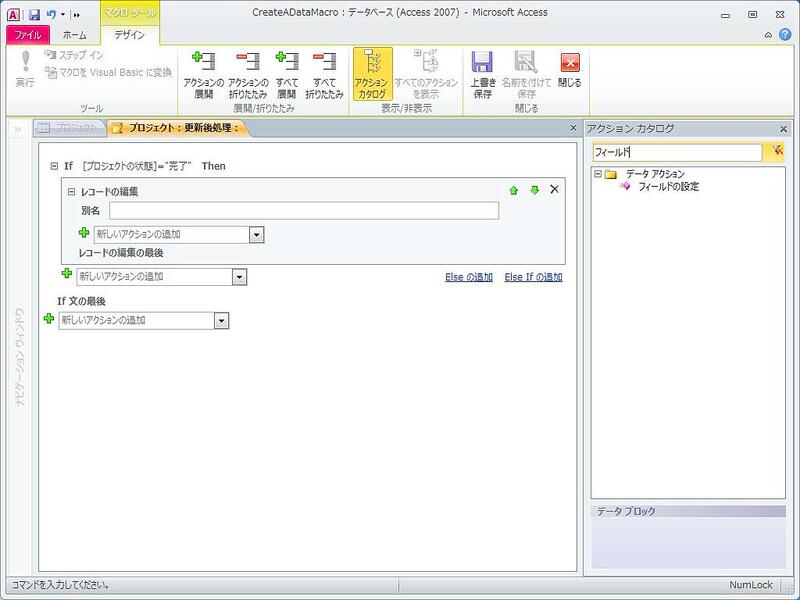Click アクションの折りたたみ collapse action icon
This screenshot has width=800, height=600.
[248, 75]
